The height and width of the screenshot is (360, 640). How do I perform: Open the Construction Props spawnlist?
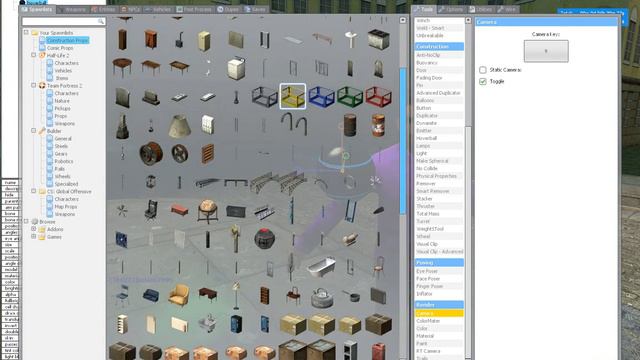pos(67,40)
